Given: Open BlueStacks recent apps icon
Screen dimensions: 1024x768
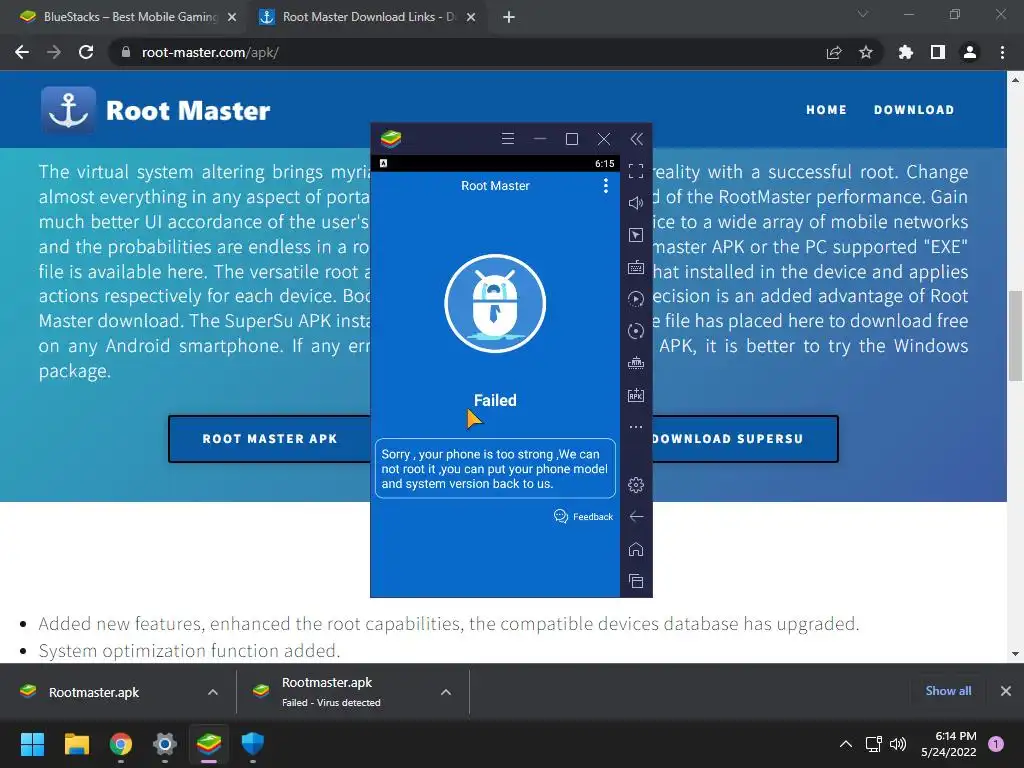Looking at the screenshot, I should click(x=635, y=581).
